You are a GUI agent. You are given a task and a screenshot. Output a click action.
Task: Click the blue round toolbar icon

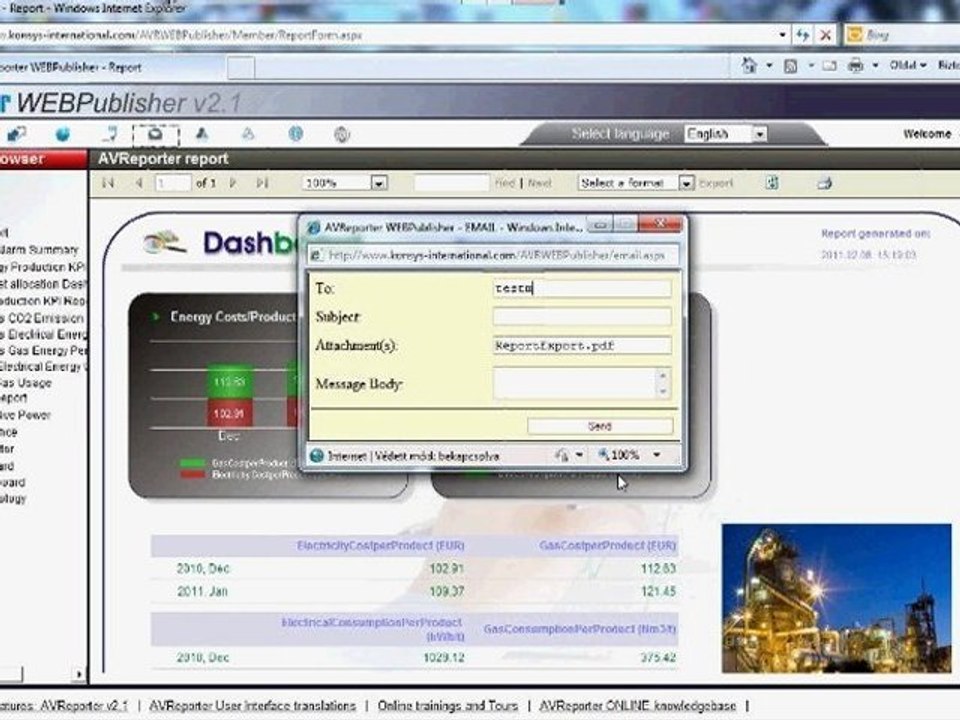pyautogui.click(x=296, y=133)
